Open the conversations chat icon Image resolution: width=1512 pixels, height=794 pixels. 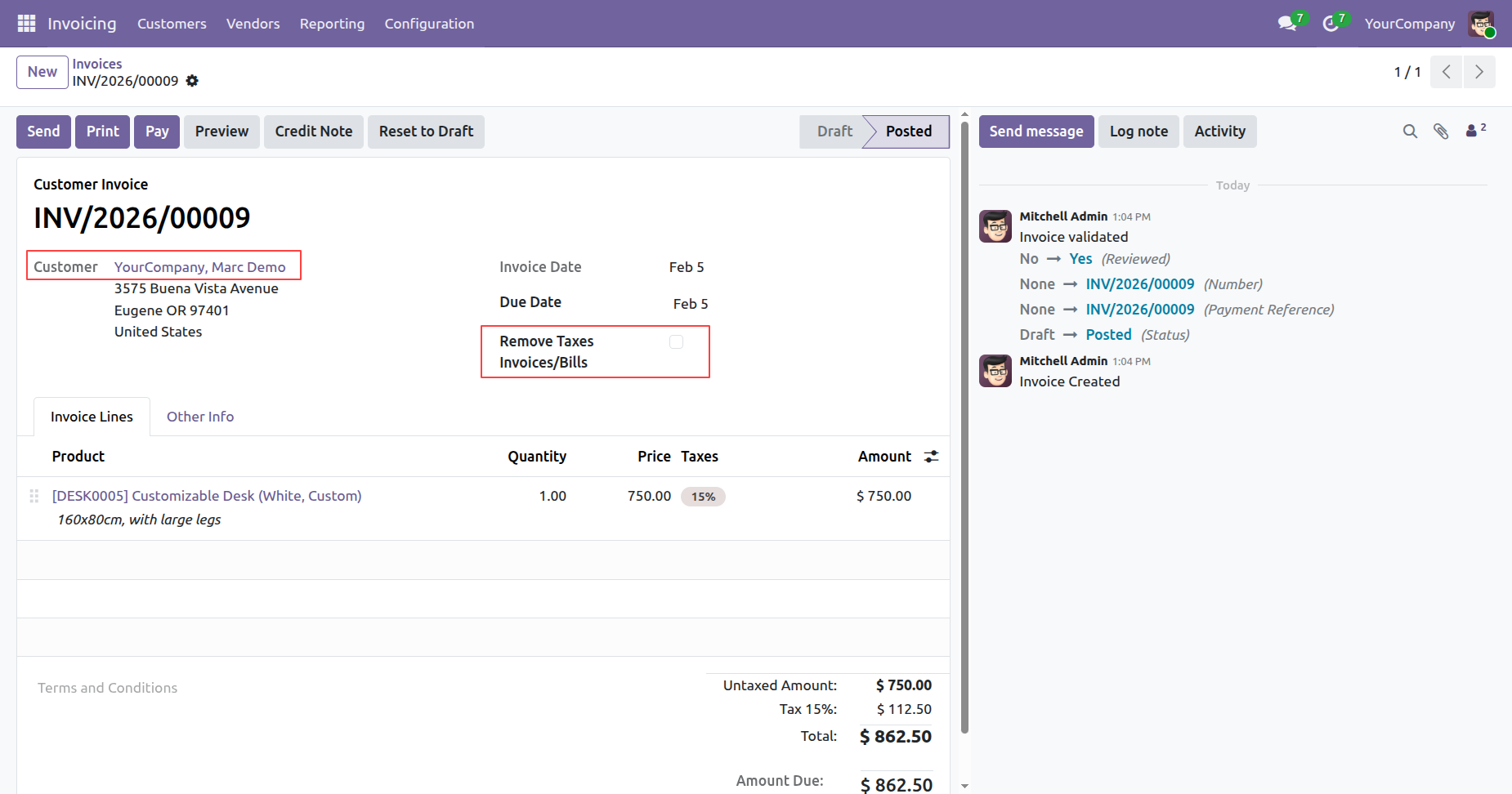[x=1287, y=24]
